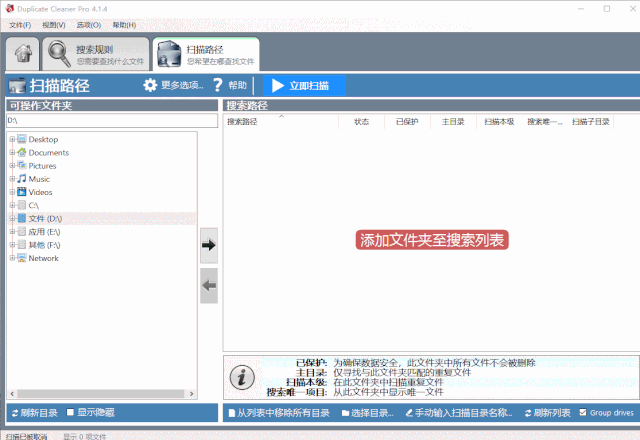Switch to the 搜索规则 tab
This screenshot has width=640, height=440.
coord(96,54)
